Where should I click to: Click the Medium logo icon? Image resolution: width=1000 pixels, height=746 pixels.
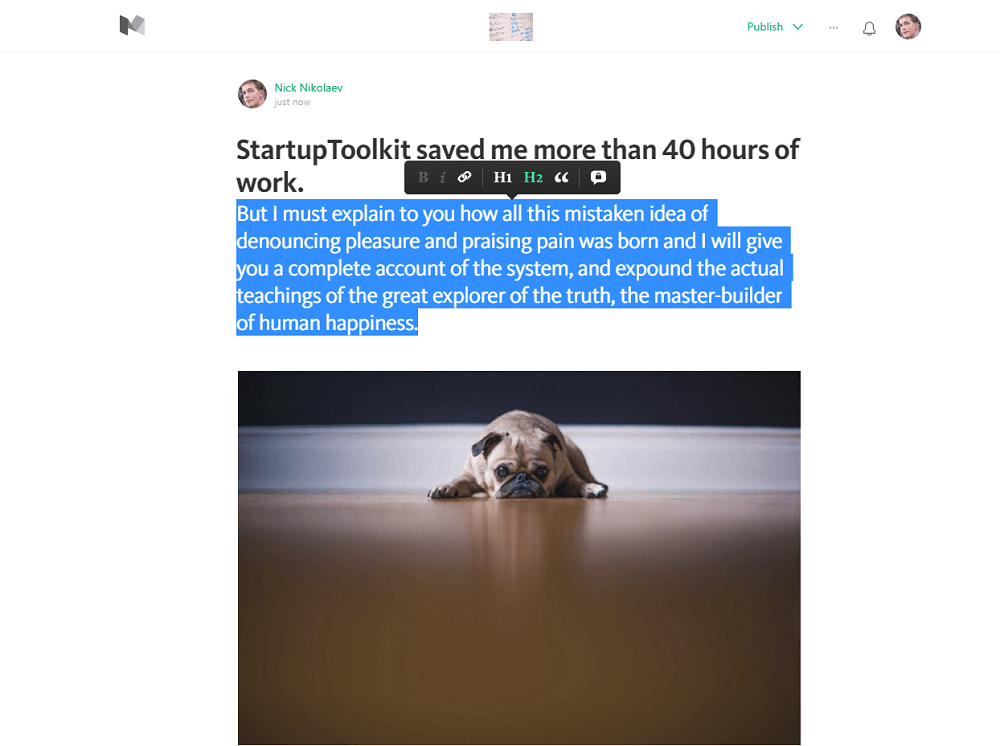(x=132, y=26)
